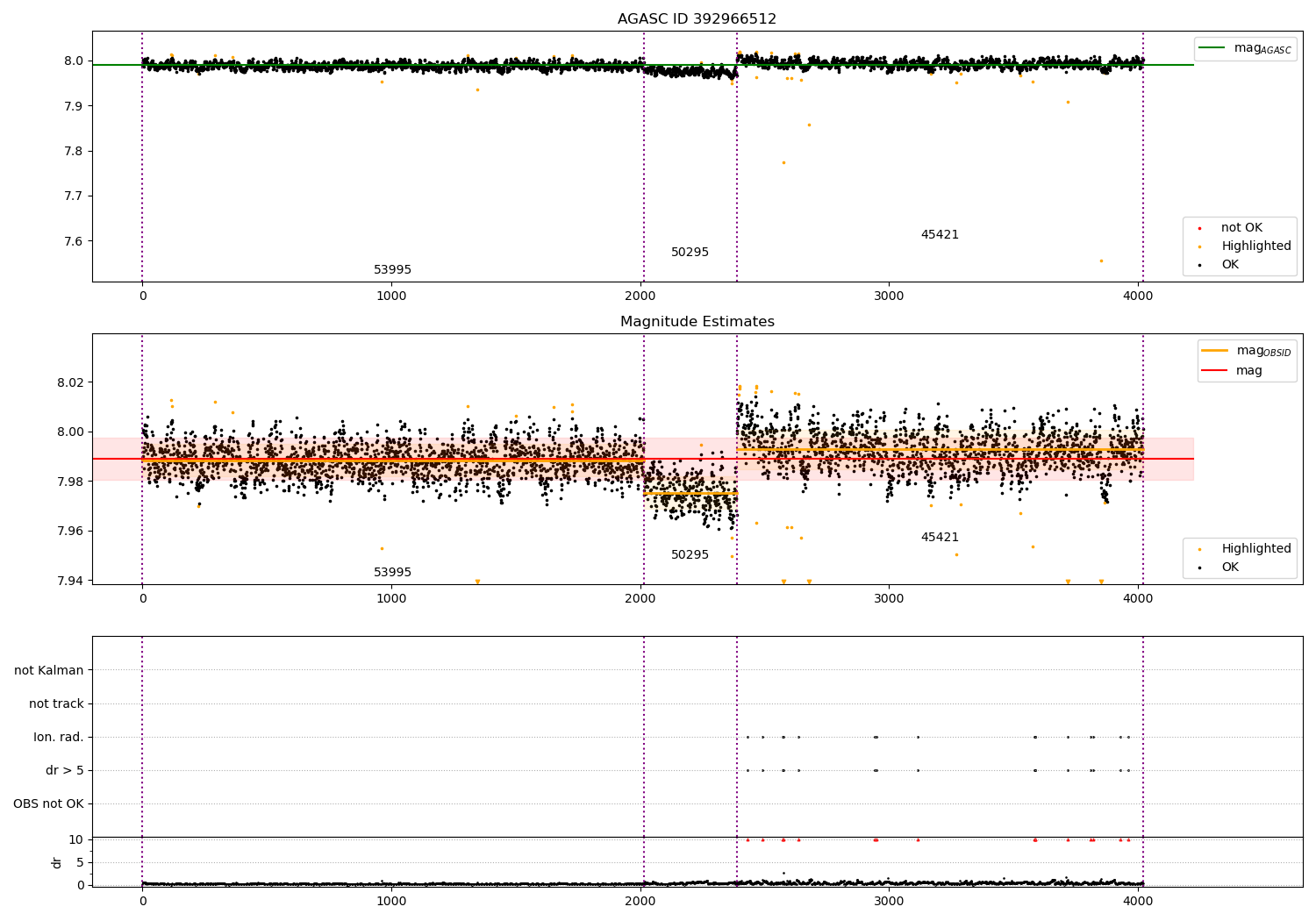The width and height of the screenshot is (1316, 921).
Task: Click the 53995 annotation in the top plot
Action: coord(392,270)
